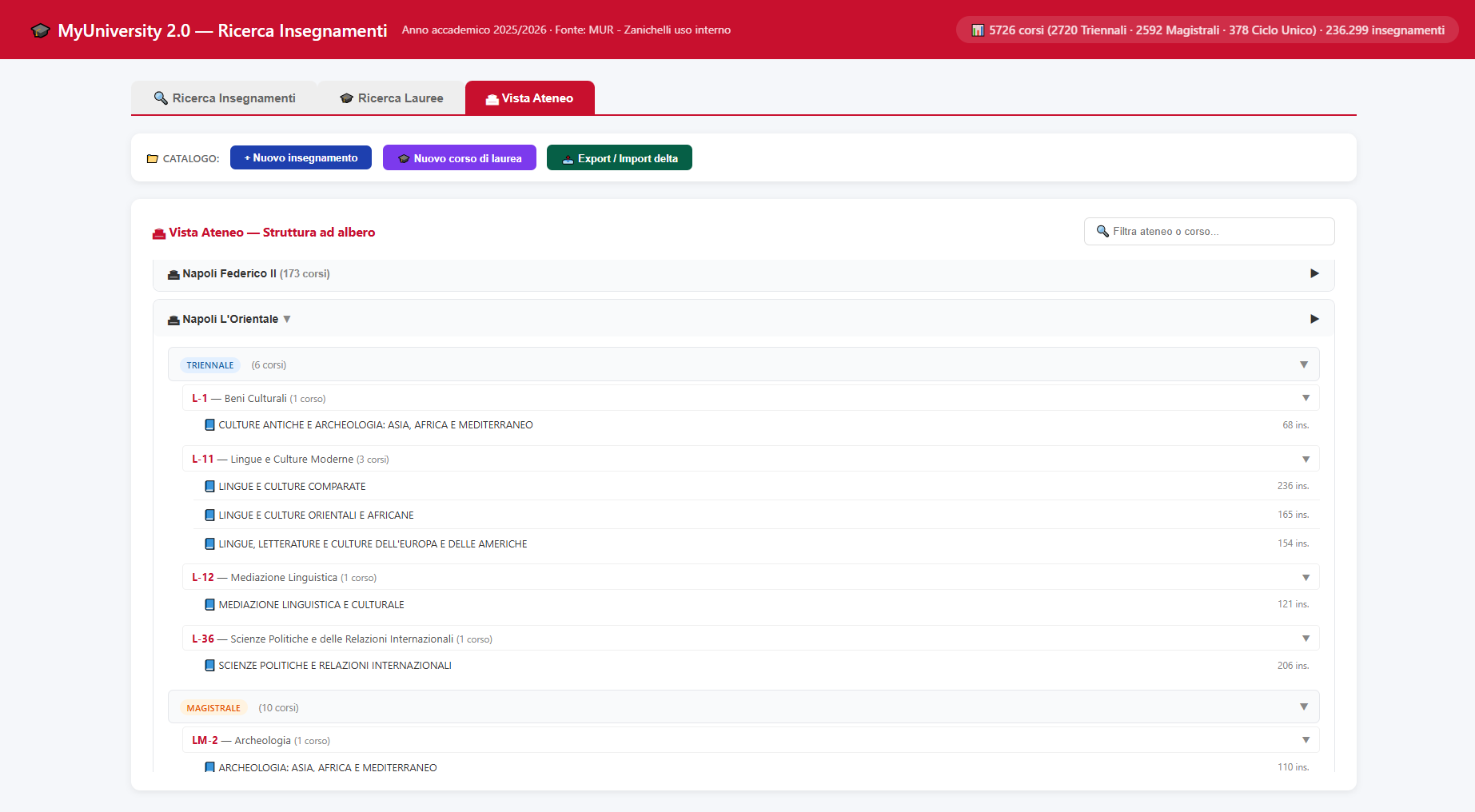Click the right arrow on the Napoli L'Orientale row
The width and height of the screenshot is (1475, 812).
[1314, 319]
